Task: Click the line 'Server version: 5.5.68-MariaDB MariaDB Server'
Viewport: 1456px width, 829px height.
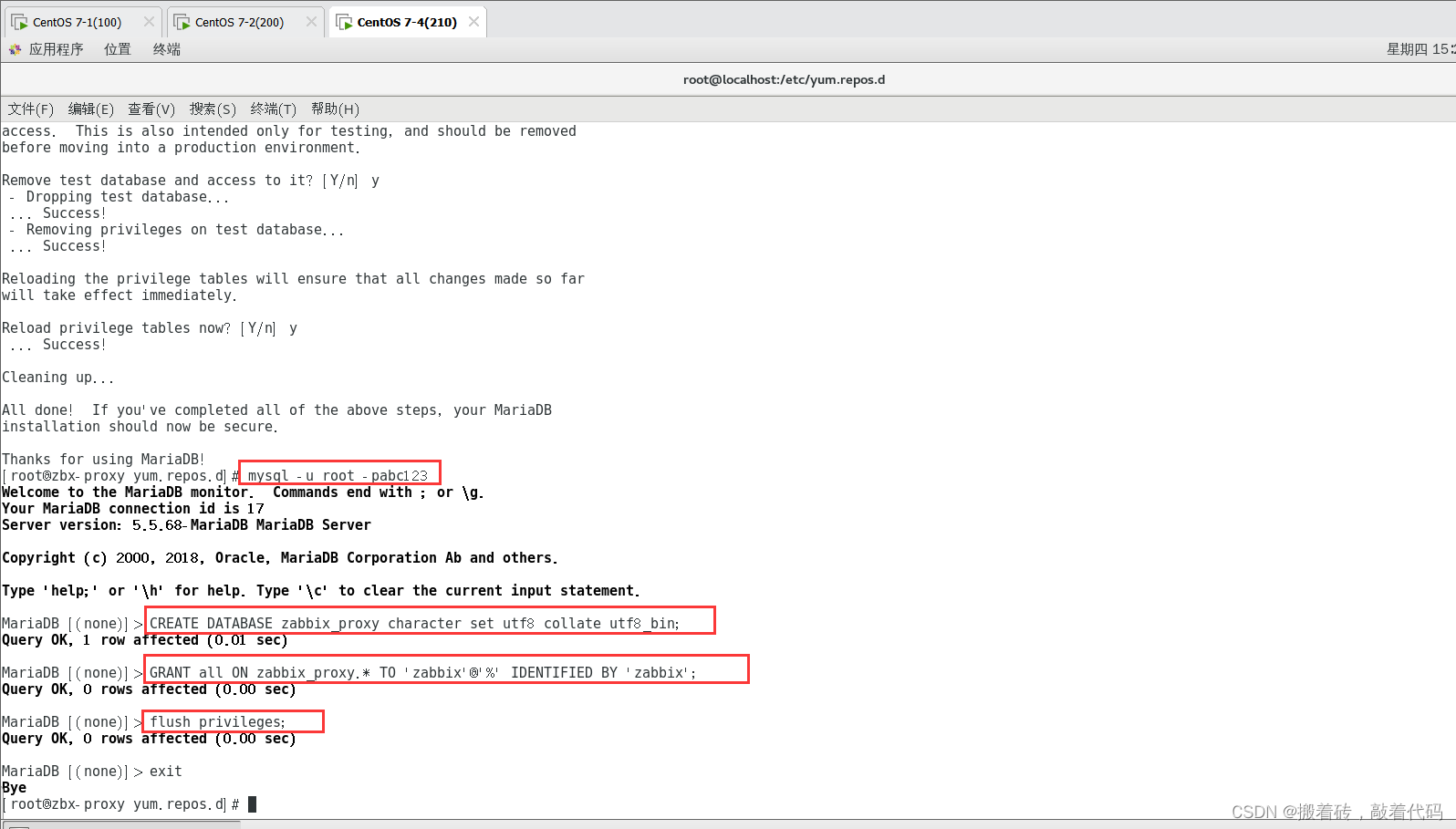Action: 186,525
